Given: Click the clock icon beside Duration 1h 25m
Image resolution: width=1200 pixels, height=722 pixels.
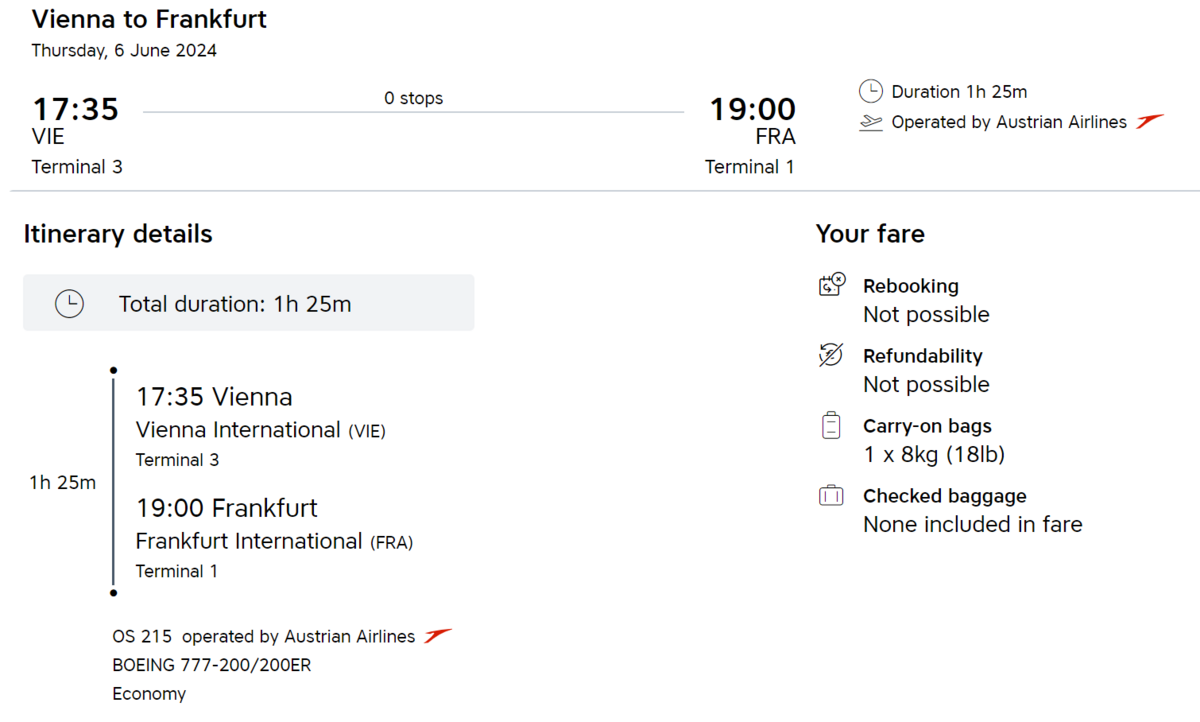Looking at the screenshot, I should pyautogui.click(x=871, y=92).
